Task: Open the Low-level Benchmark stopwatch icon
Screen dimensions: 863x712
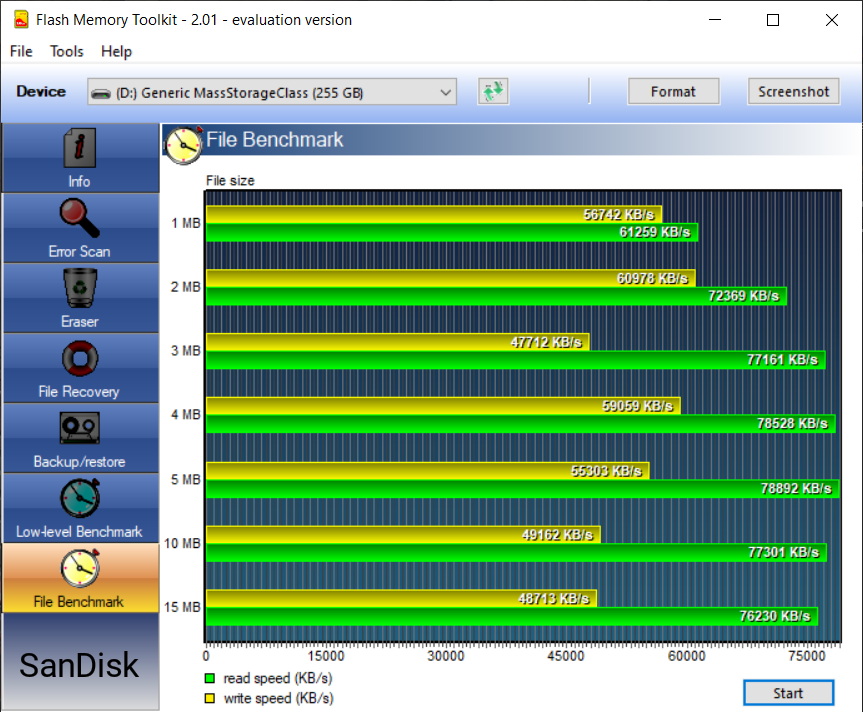Action: point(80,498)
